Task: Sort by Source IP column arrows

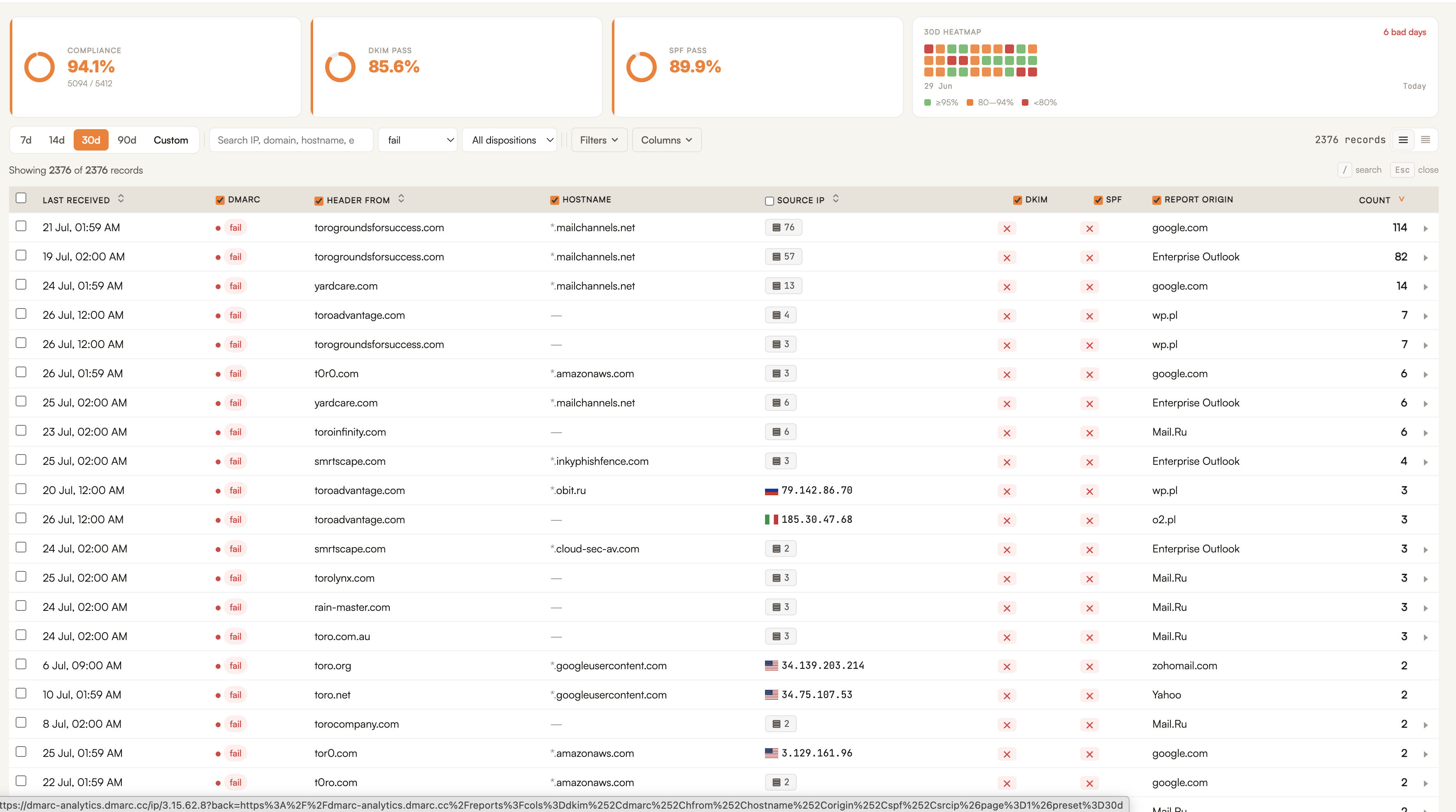Action: pos(836,199)
